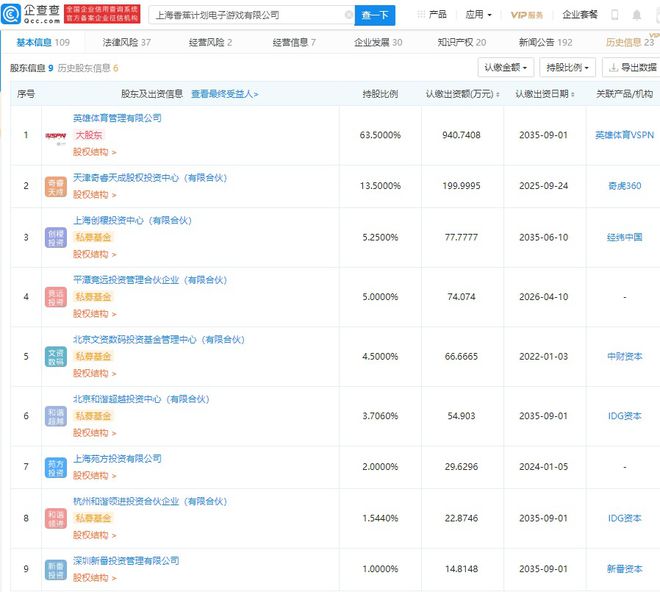Switch to 基本信息 tab
The image size is (660, 592).
[43, 43]
